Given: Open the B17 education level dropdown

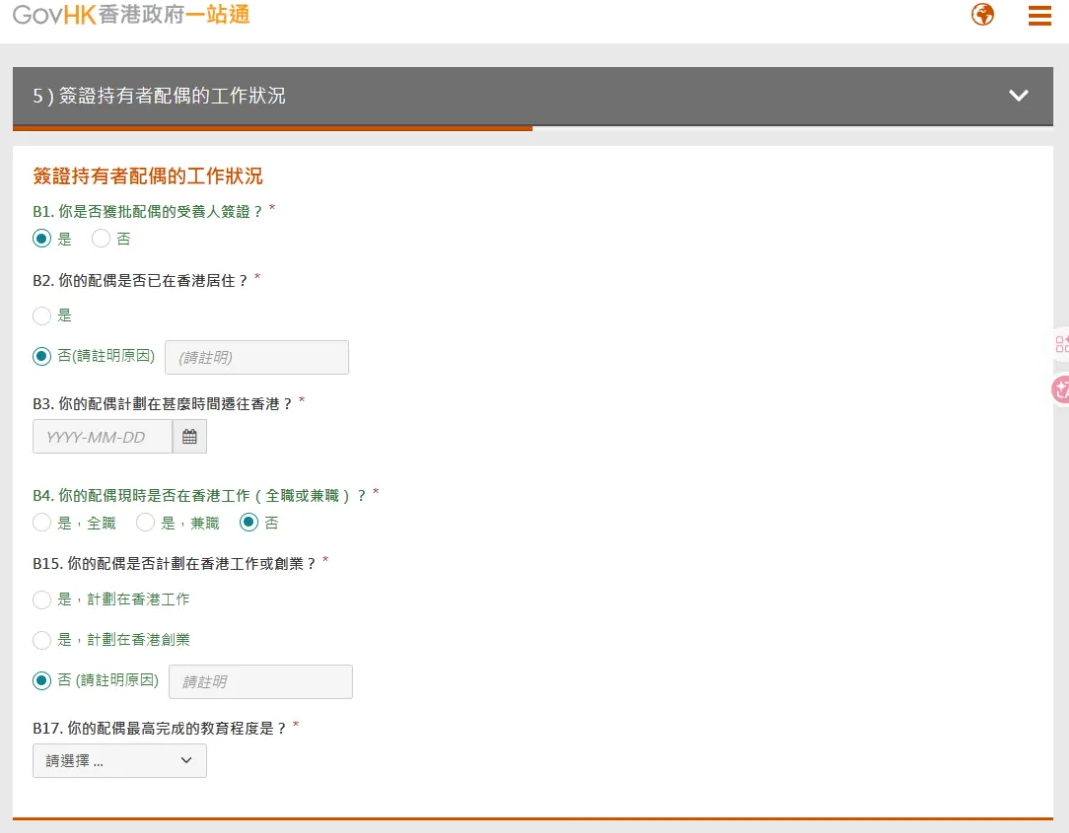Looking at the screenshot, I should pos(119,761).
